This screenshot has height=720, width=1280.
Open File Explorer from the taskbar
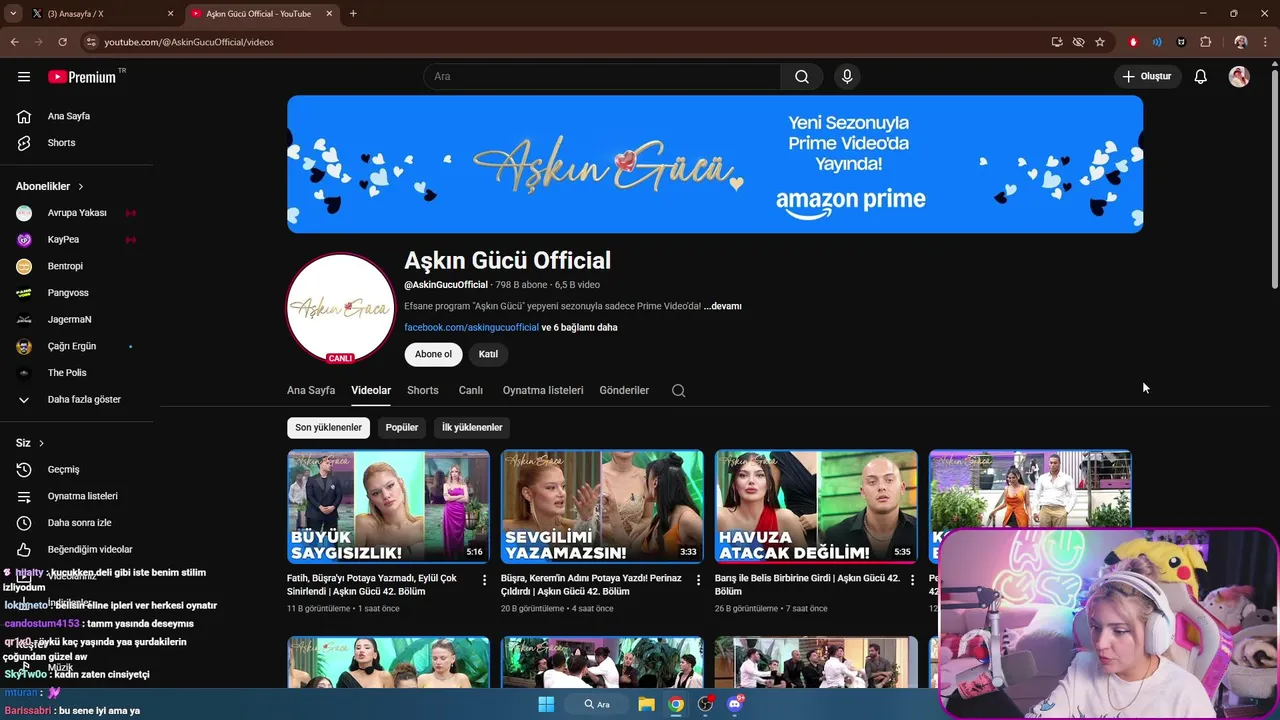click(x=646, y=704)
